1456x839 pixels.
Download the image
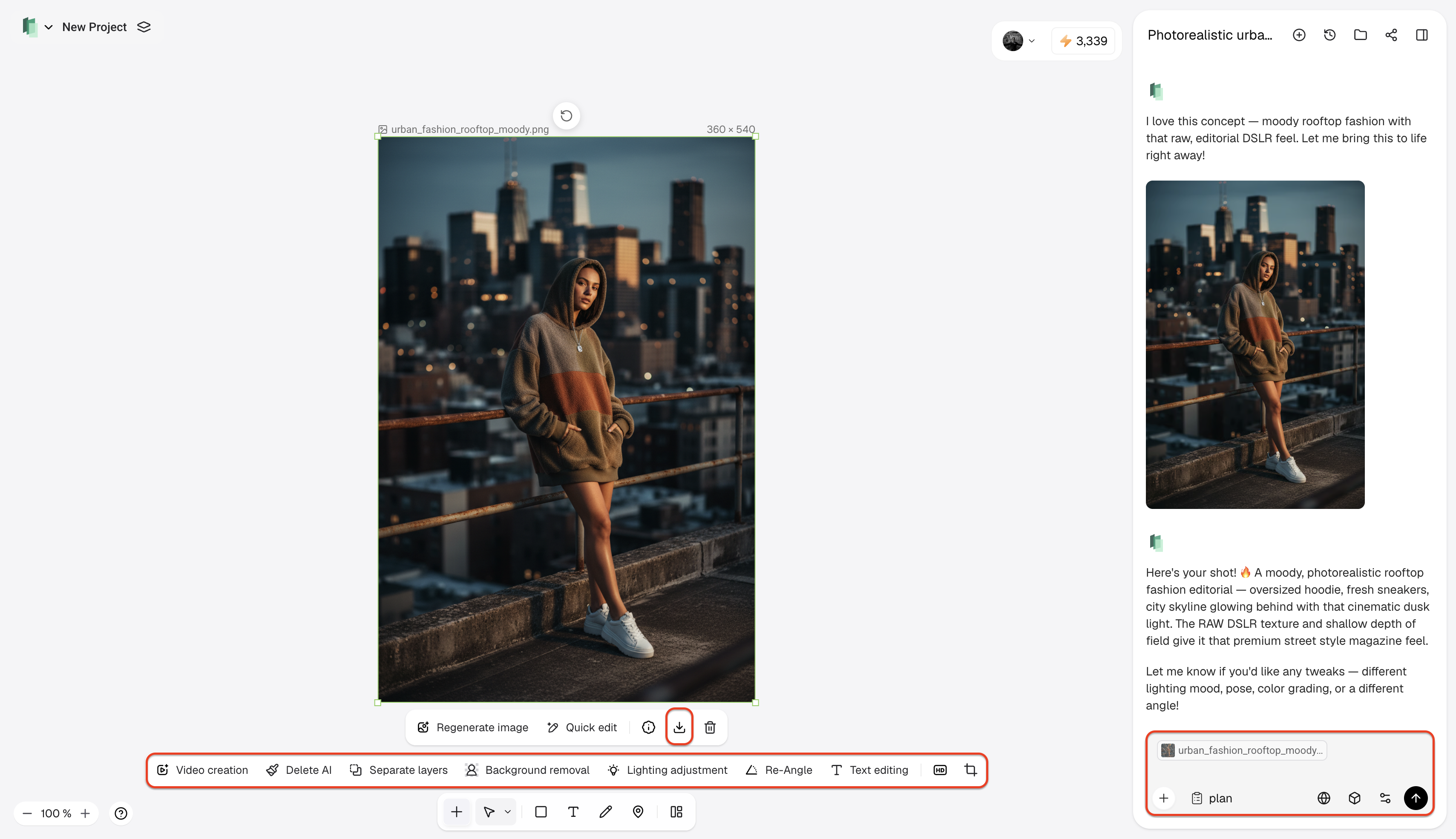pos(679,727)
